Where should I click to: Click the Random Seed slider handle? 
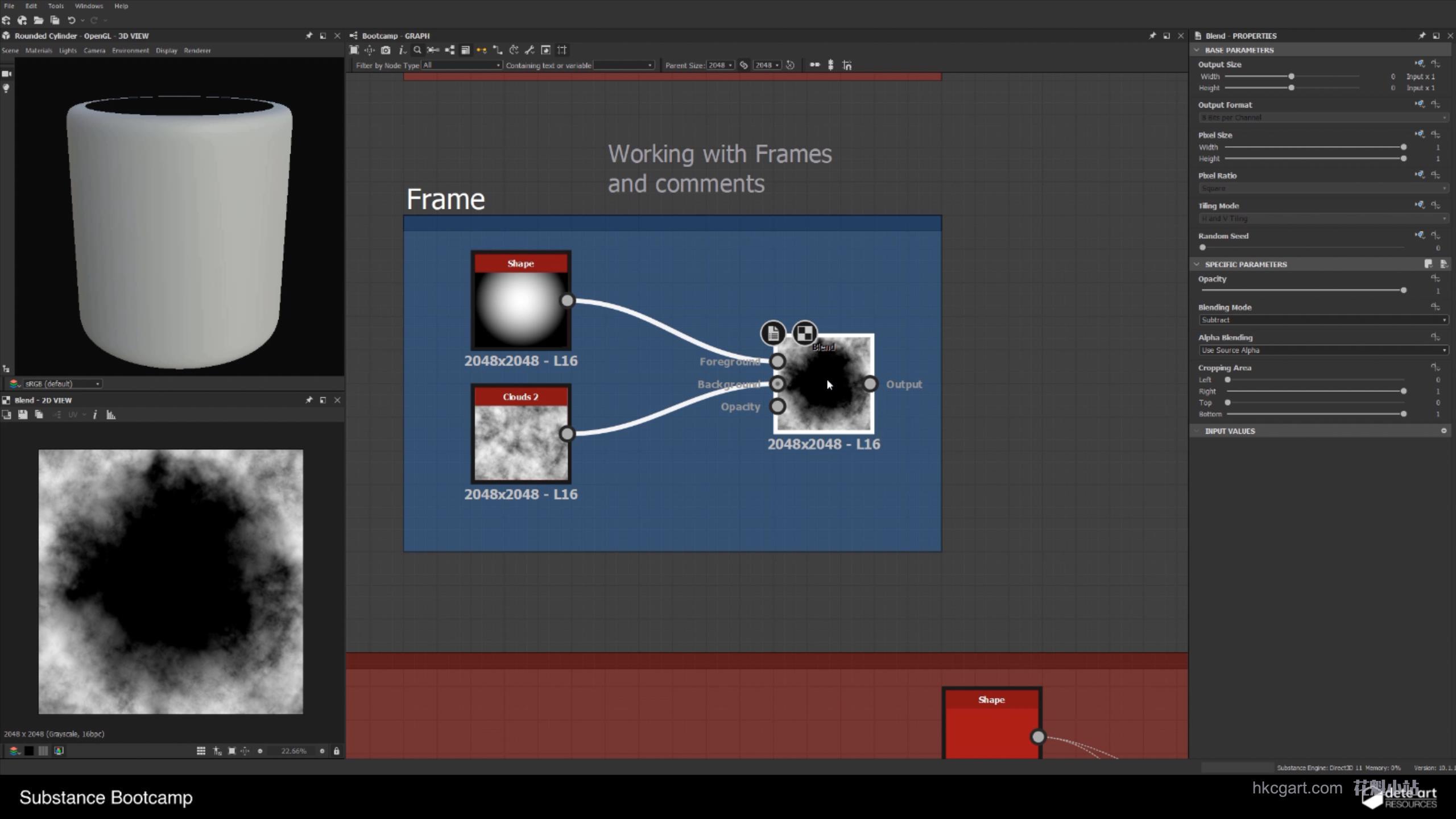pyautogui.click(x=1202, y=247)
